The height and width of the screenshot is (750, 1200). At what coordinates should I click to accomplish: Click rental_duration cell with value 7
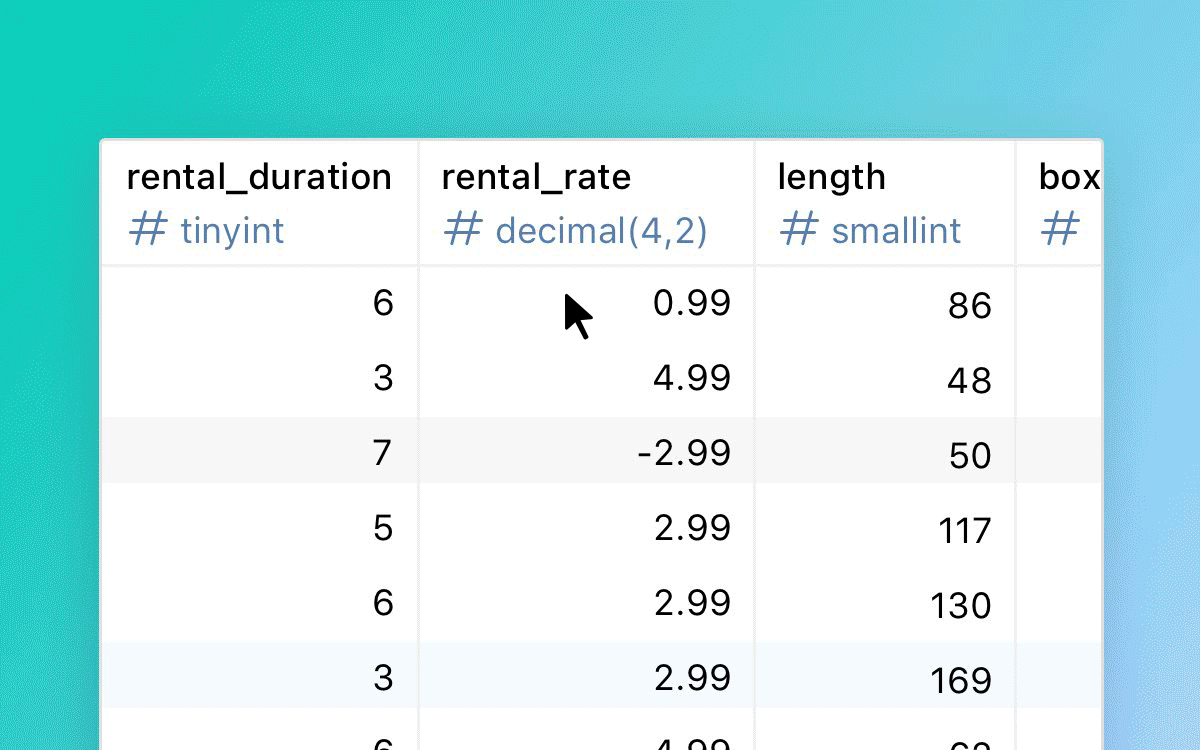point(259,454)
